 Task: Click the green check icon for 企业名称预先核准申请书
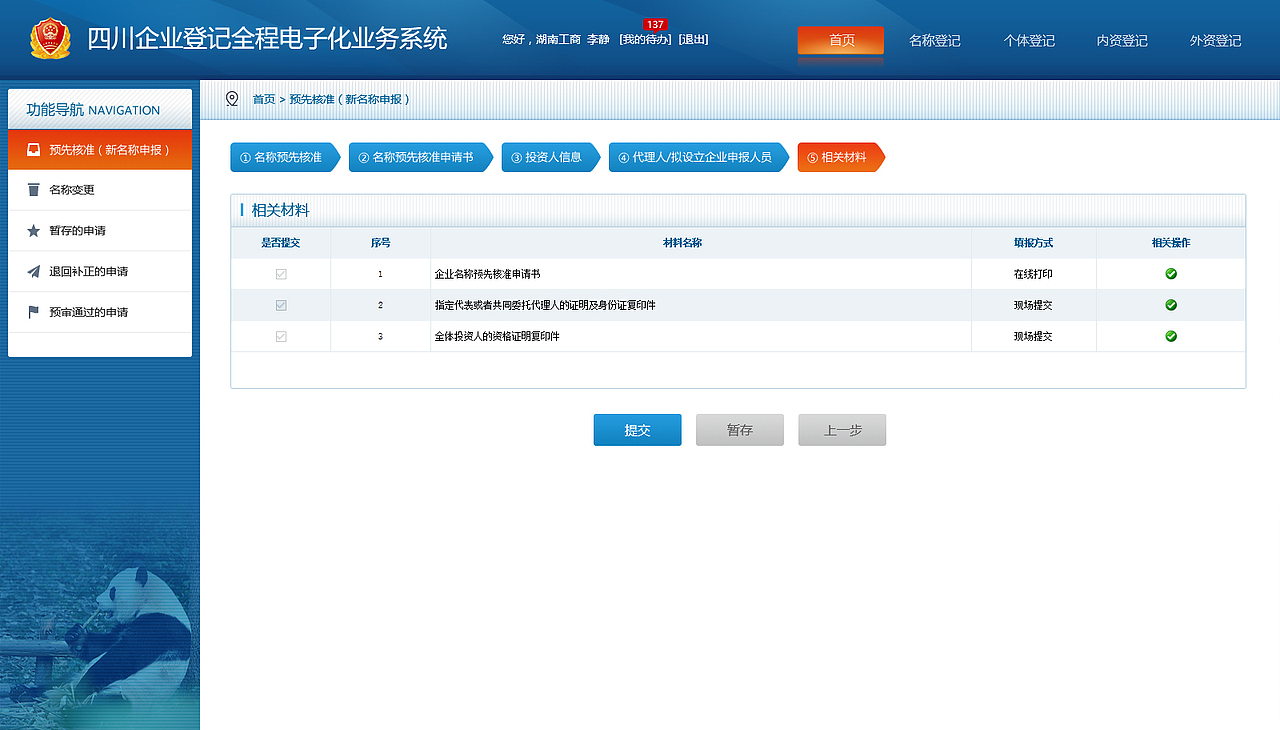coord(1170,273)
